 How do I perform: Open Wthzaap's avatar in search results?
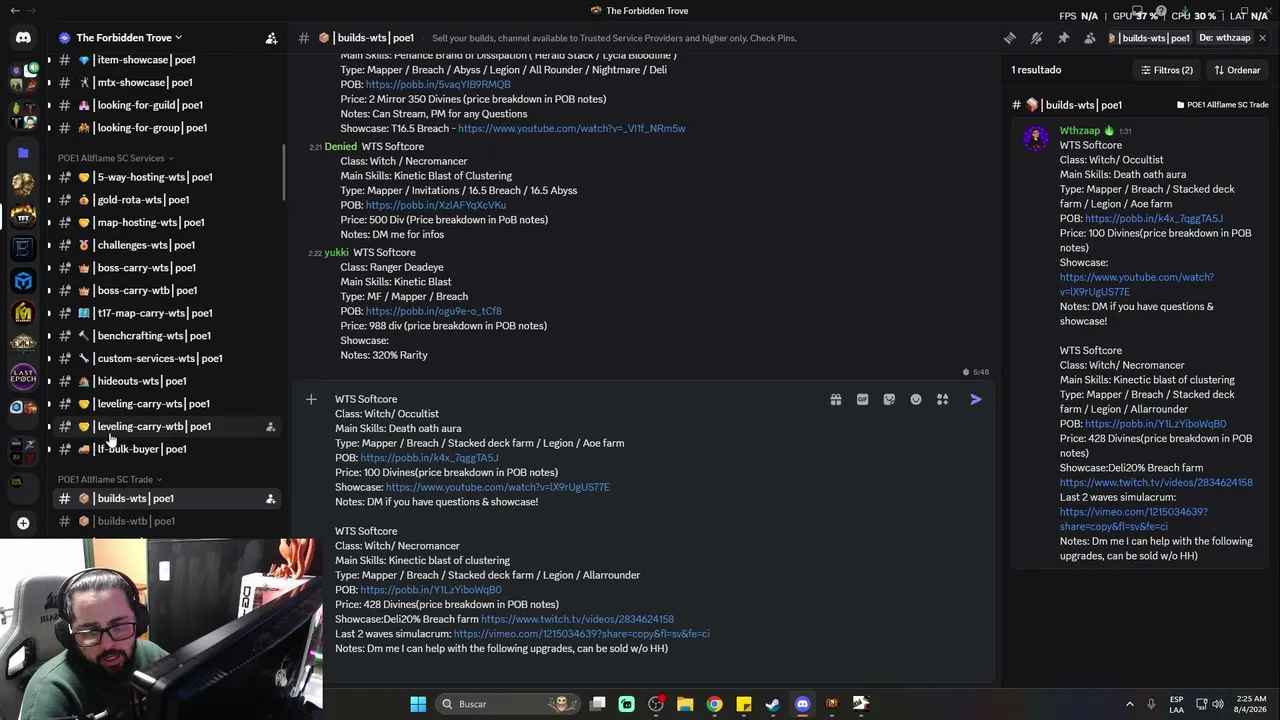pyautogui.click(x=1036, y=138)
